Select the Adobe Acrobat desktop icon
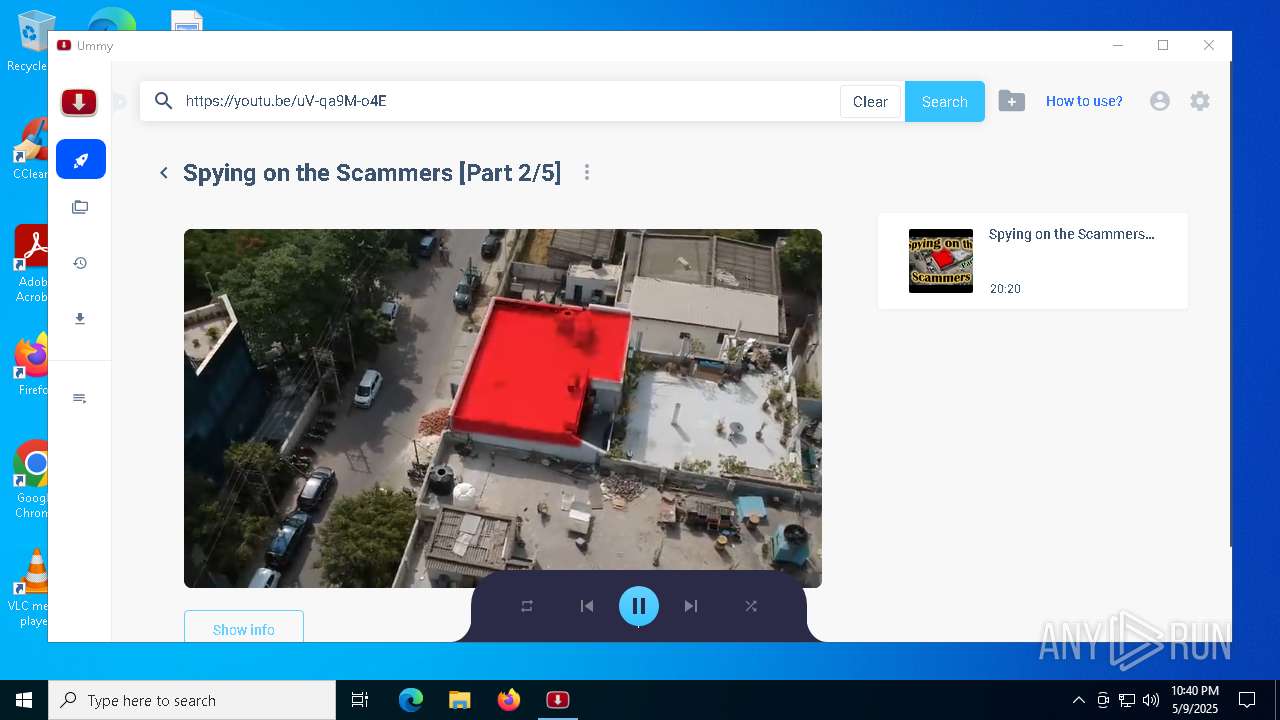 click(30, 264)
